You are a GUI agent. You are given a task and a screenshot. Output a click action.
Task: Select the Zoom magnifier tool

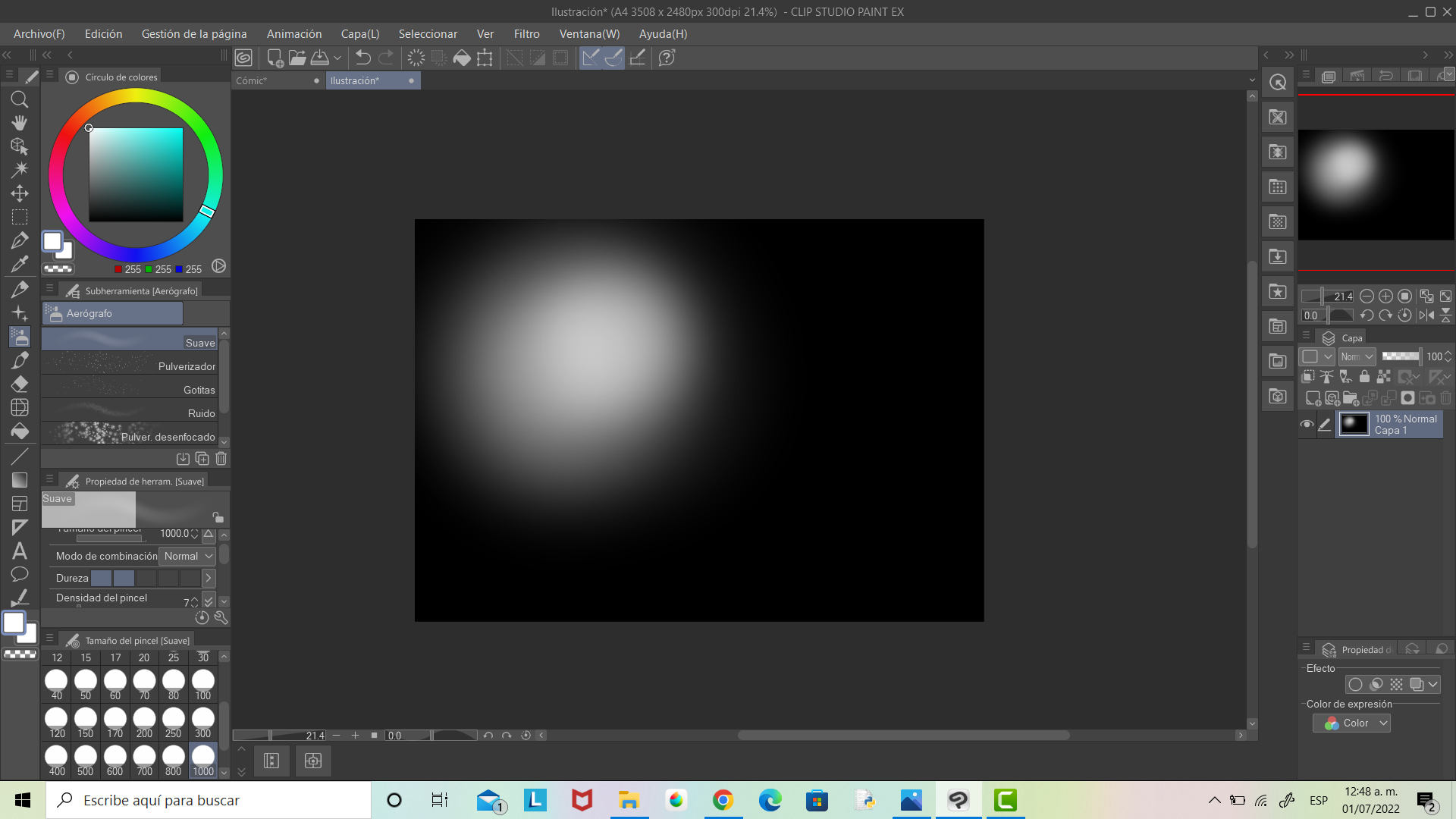[x=20, y=99]
